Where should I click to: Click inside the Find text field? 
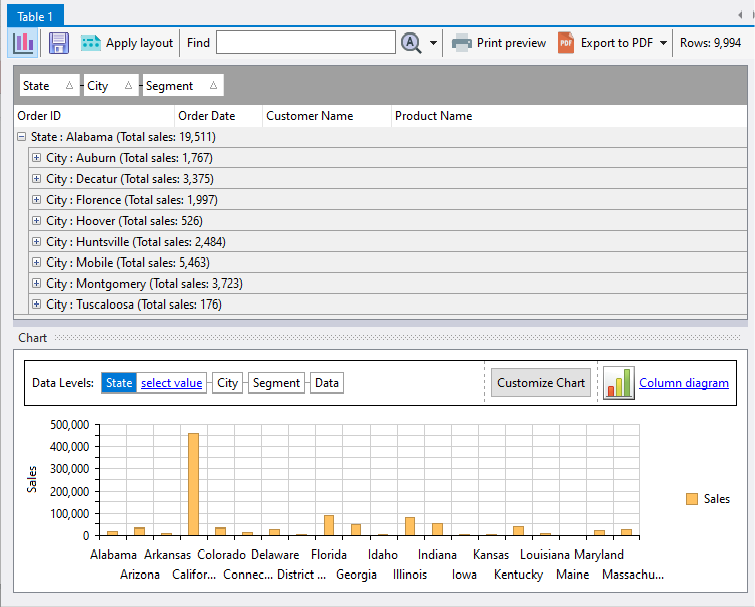coord(305,42)
